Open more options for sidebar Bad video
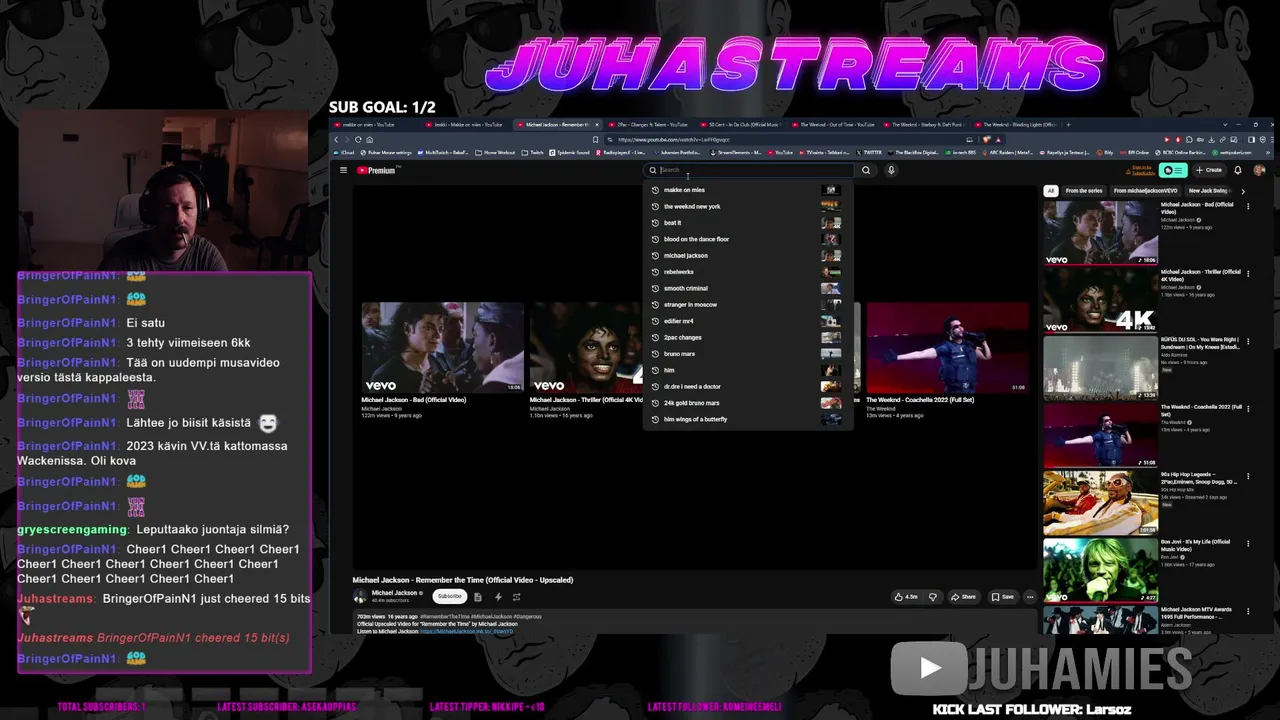The width and height of the screenshot is (1280, 720). coord(1246,207)
